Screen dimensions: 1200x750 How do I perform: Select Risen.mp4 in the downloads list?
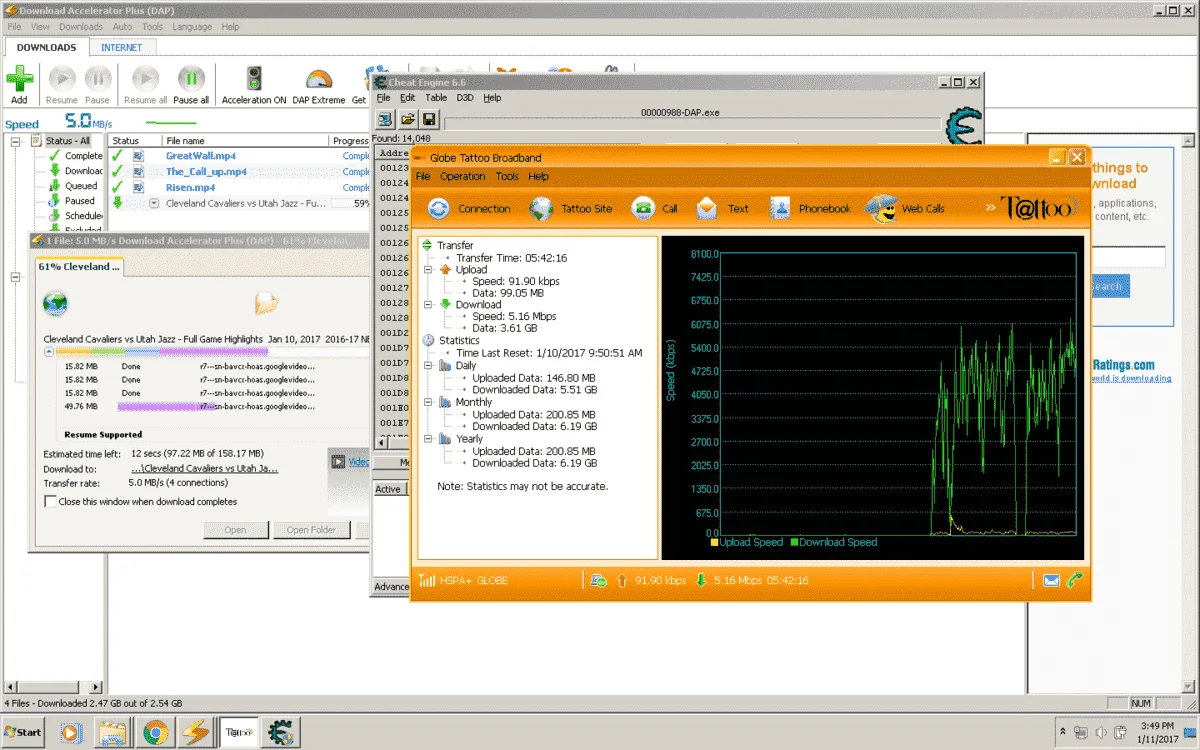point(190,187)
